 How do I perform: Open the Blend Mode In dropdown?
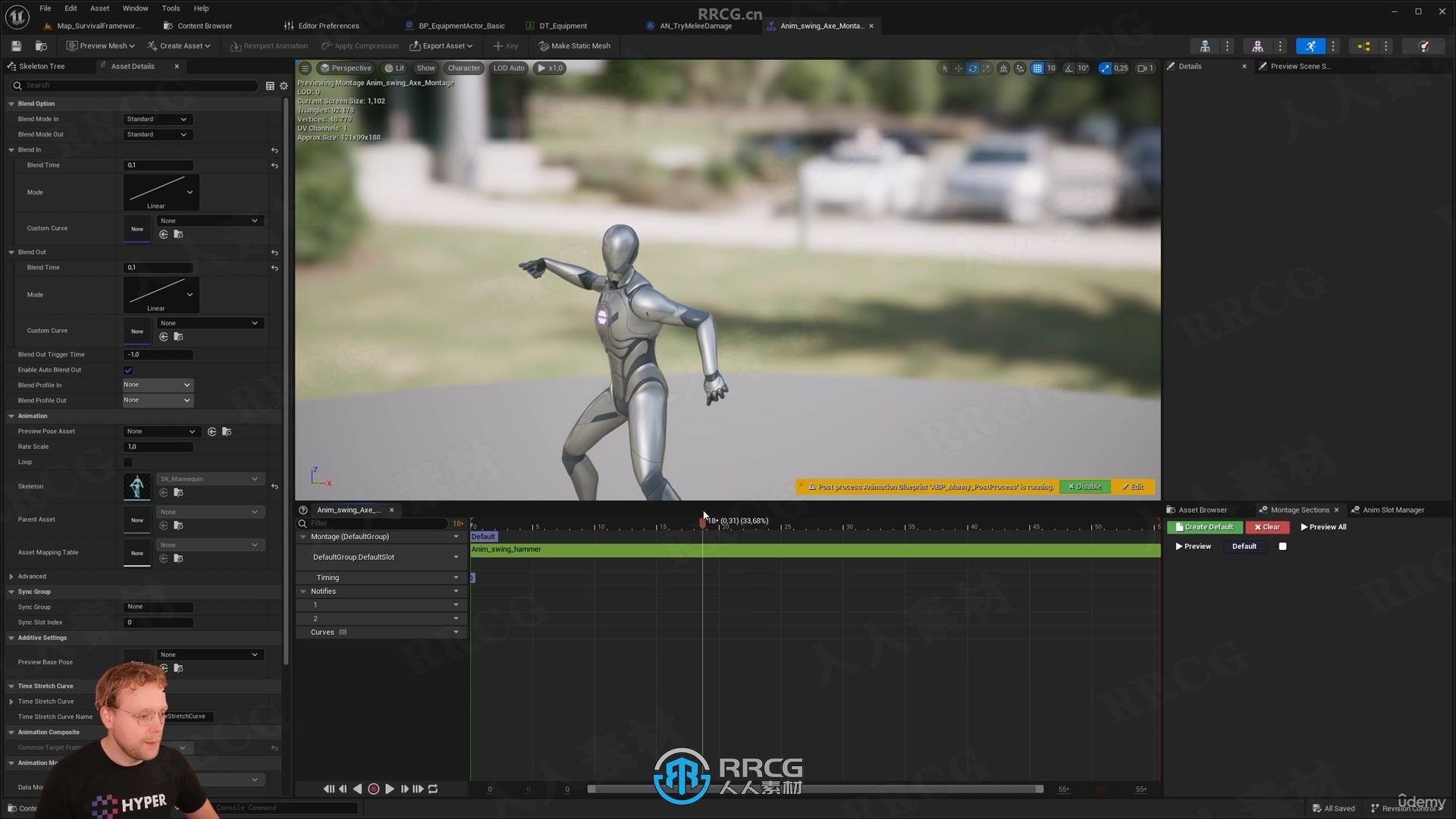click(x=158, y=119)
